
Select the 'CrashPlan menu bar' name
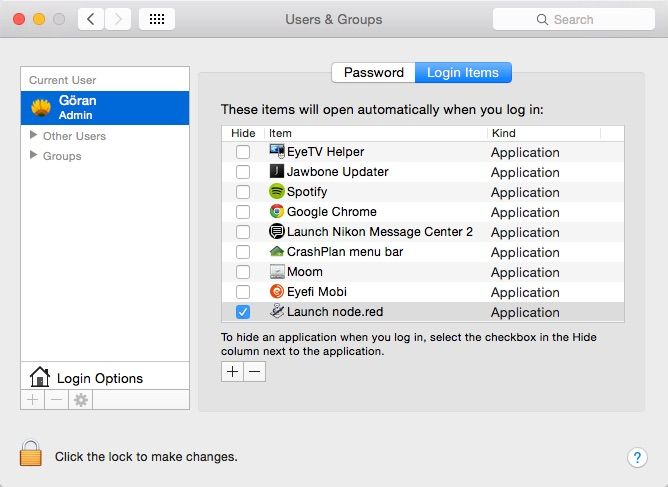(x=345, y=251)
